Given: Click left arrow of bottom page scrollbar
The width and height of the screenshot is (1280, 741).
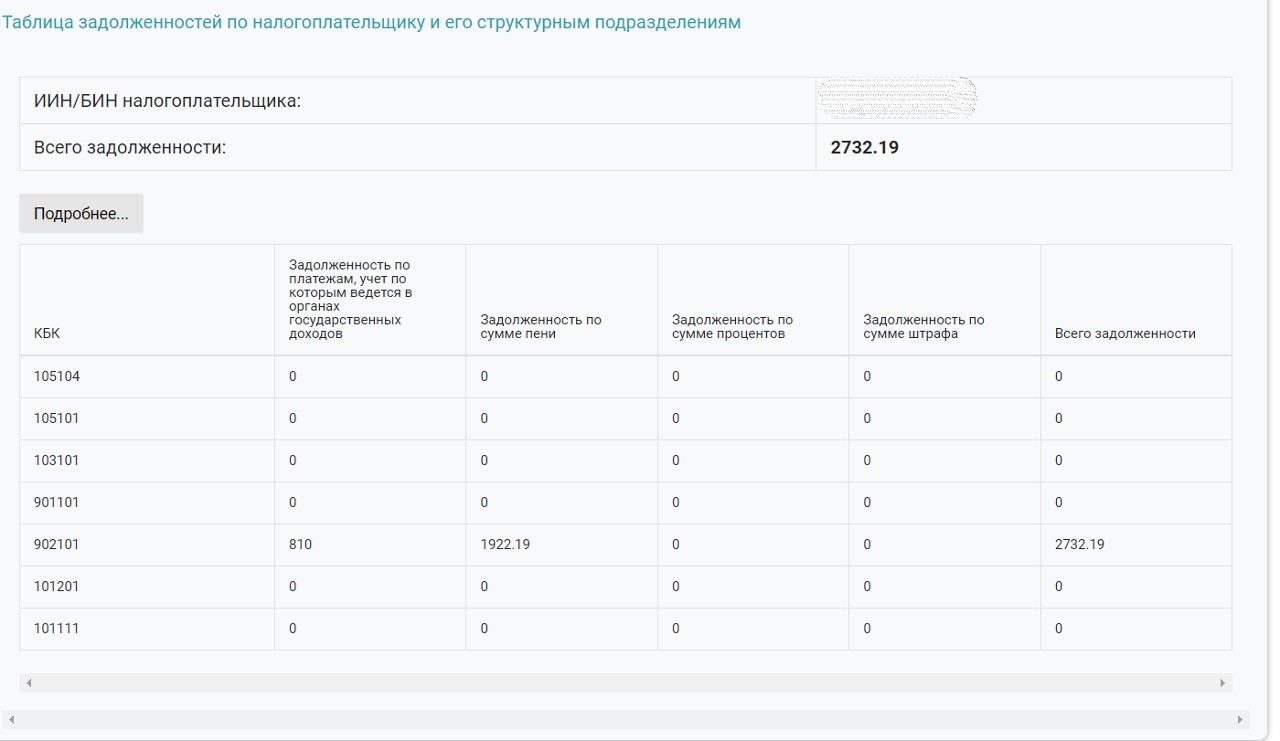Looking at the screenshot, I should pyautogui.click(x=11, y=719).
